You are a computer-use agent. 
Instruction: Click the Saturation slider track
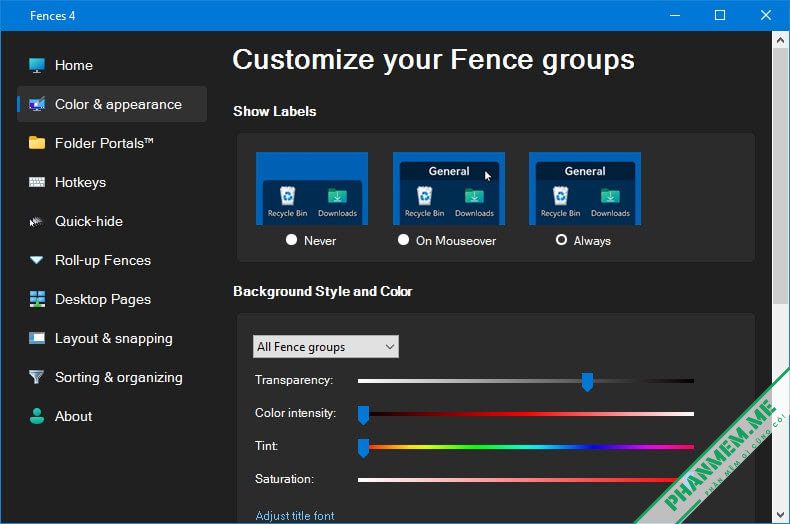point(518,480)
